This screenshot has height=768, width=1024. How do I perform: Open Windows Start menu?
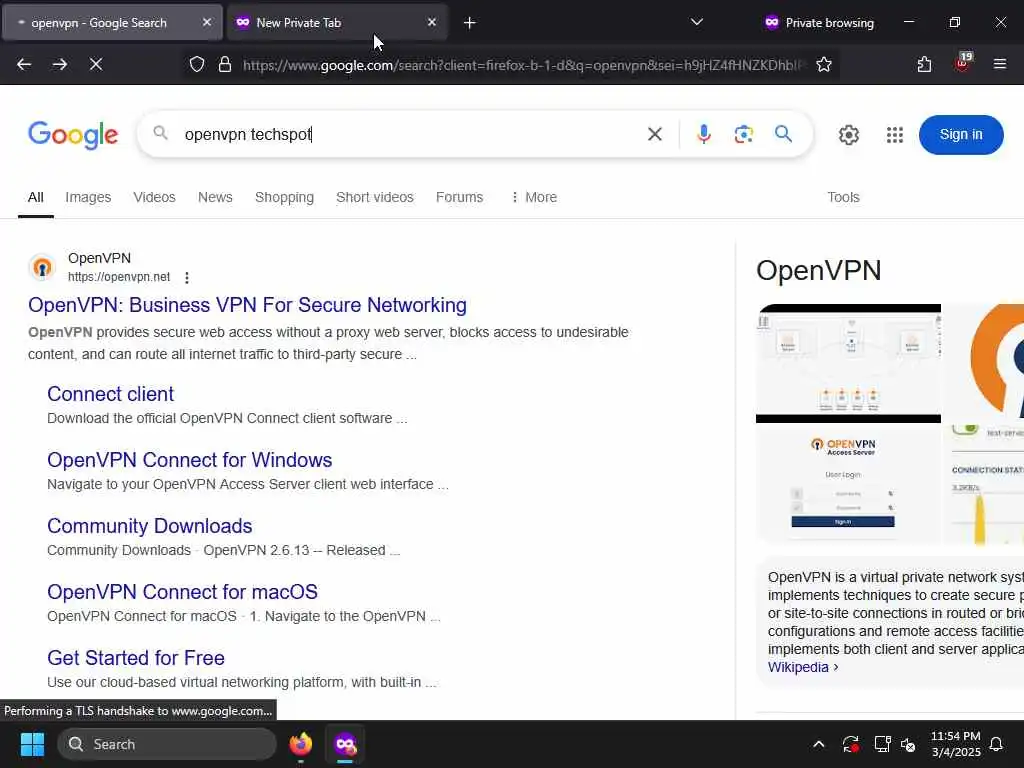click(x=32, y=744)
